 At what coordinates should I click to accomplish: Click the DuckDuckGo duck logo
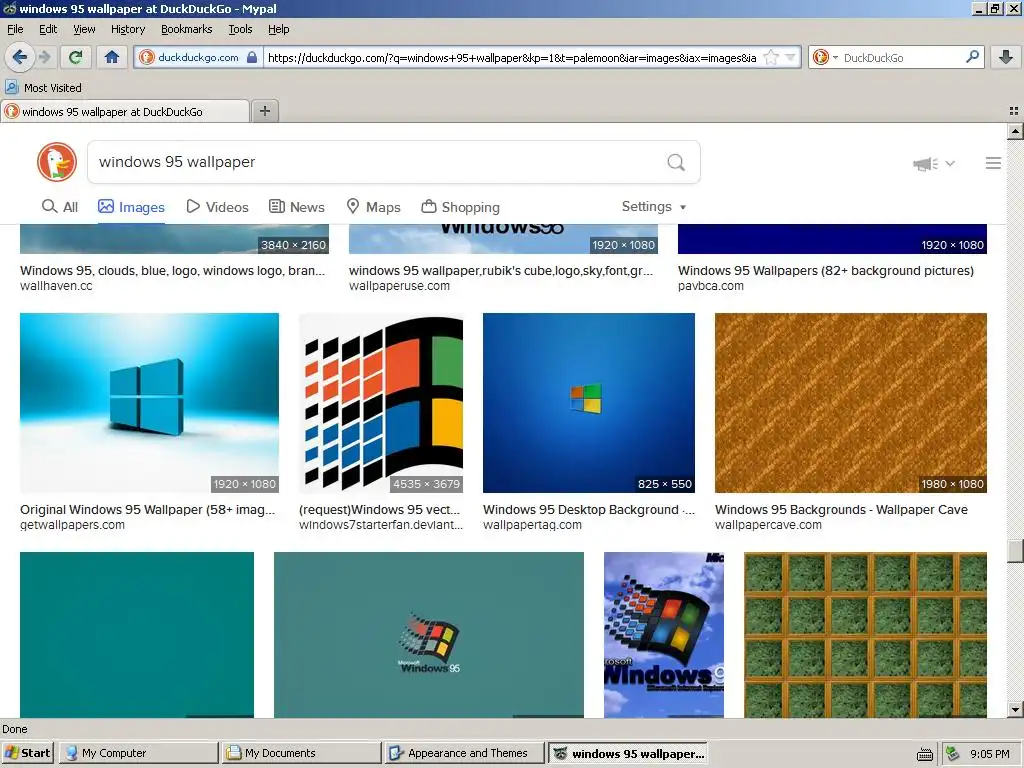point(57,162)
